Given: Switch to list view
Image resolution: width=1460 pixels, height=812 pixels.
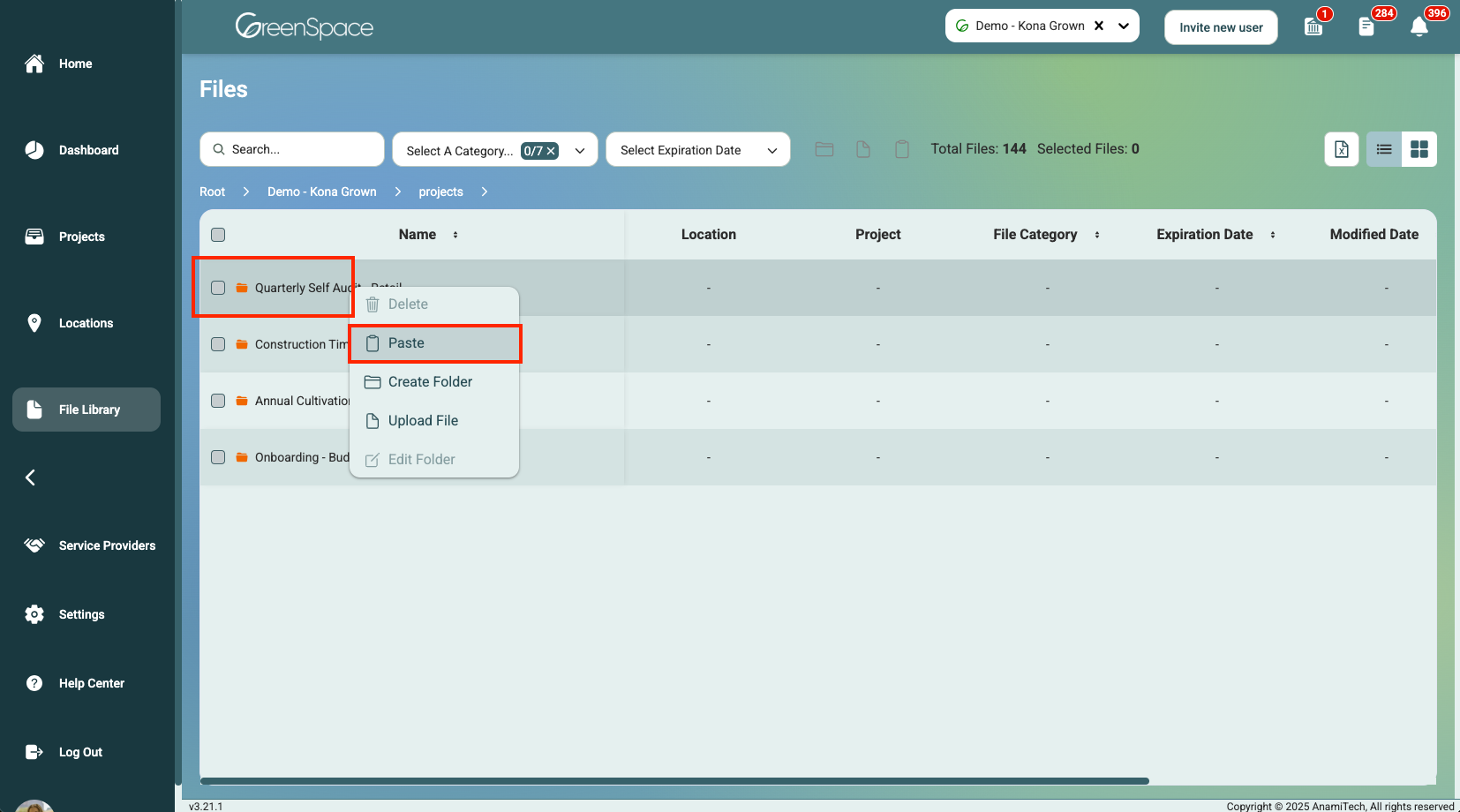Looking at the screenshot, I should pyautogui.click(x=1384, y=149).
